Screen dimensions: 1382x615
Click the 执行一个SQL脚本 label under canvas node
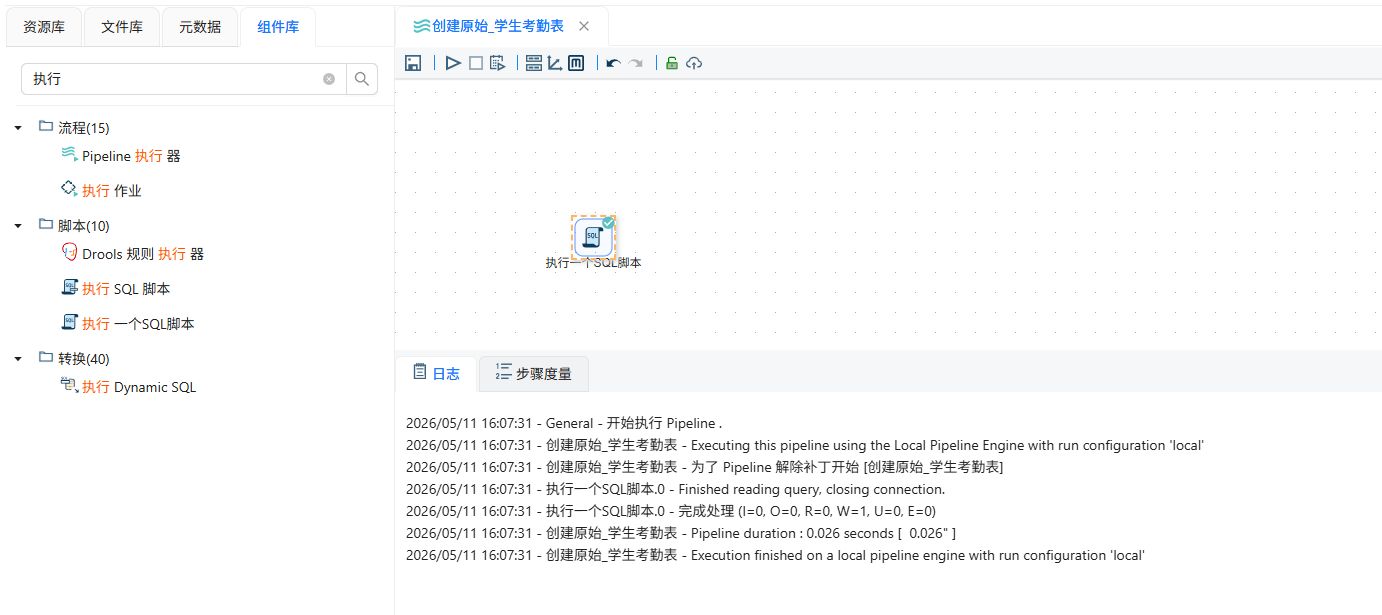click(593, 263)
